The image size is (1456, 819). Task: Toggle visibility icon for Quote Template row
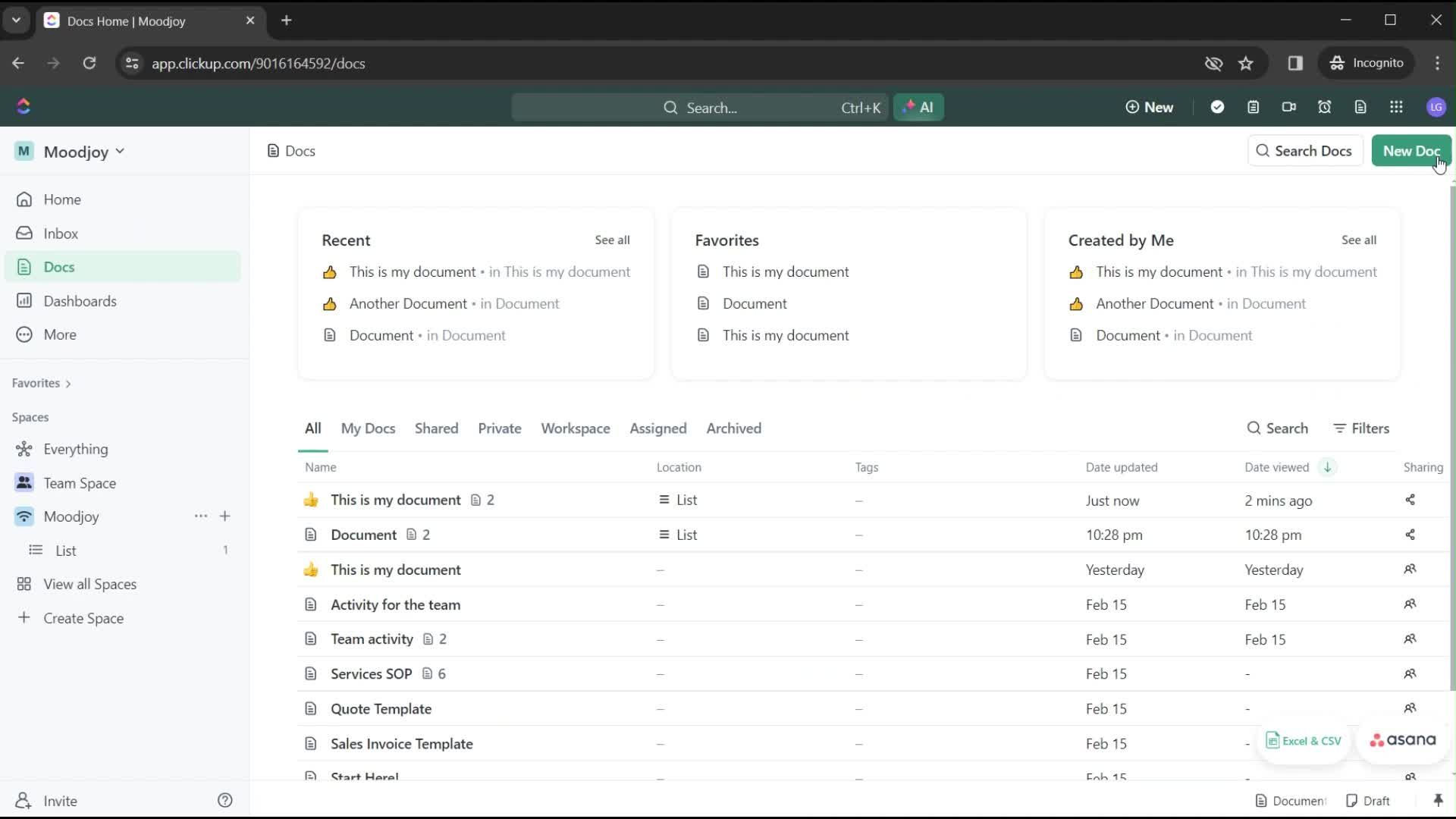coord(1411,708)
